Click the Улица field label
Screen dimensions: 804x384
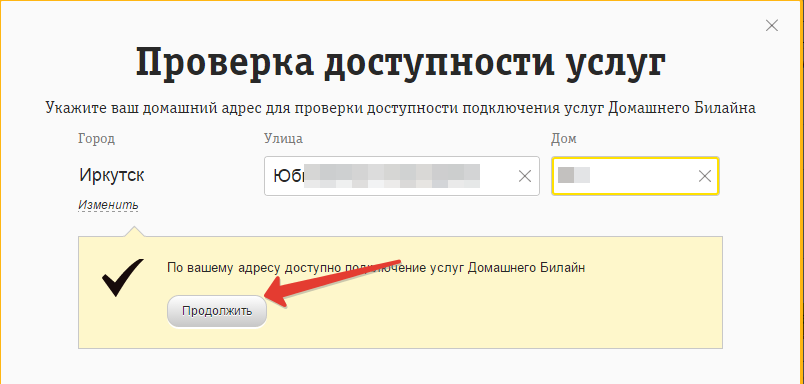[283, 138]
